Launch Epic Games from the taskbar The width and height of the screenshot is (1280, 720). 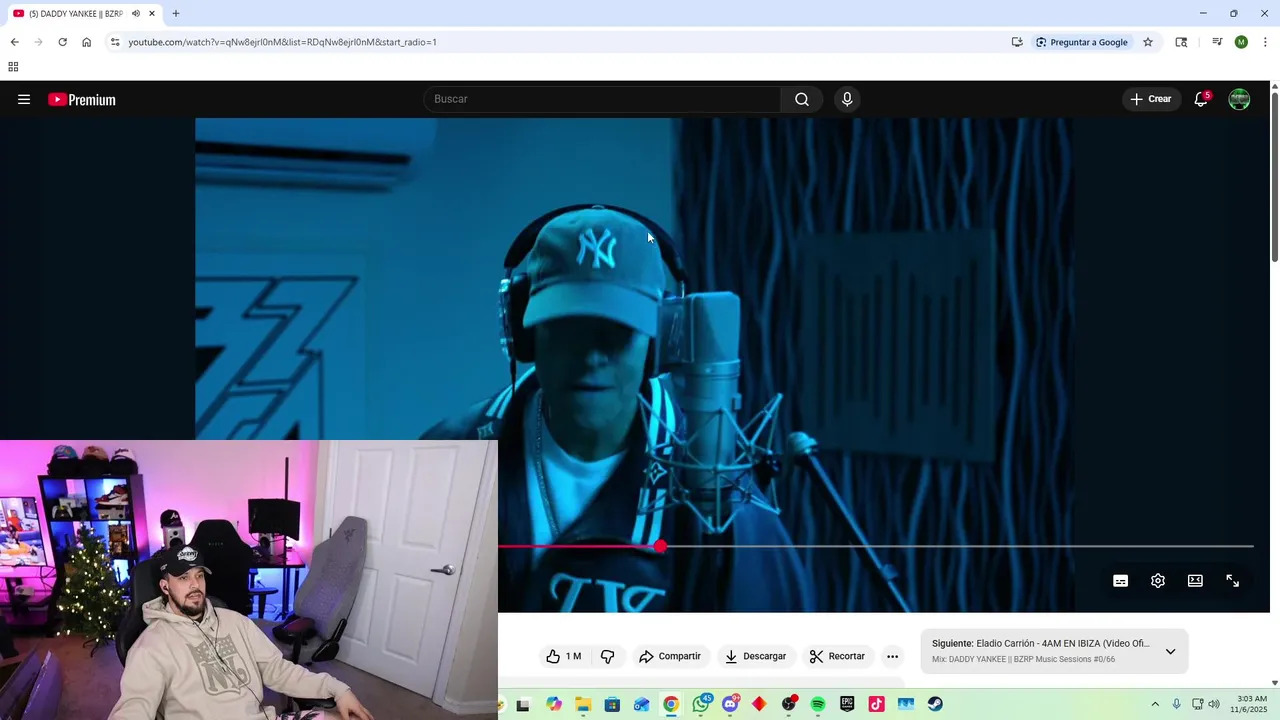(x=847, y=705)
